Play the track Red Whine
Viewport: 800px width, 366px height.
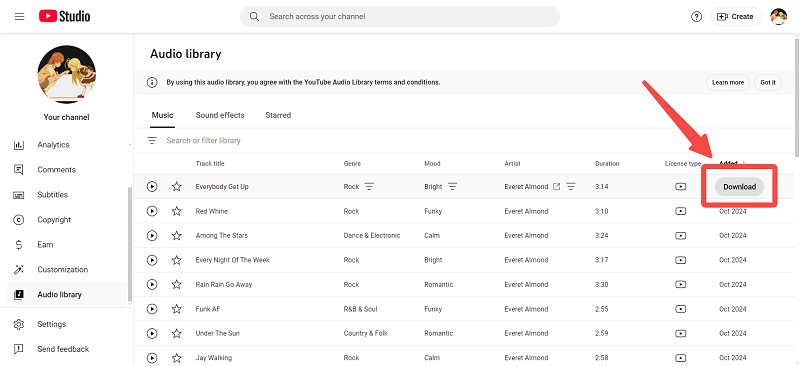coord(152,211)
